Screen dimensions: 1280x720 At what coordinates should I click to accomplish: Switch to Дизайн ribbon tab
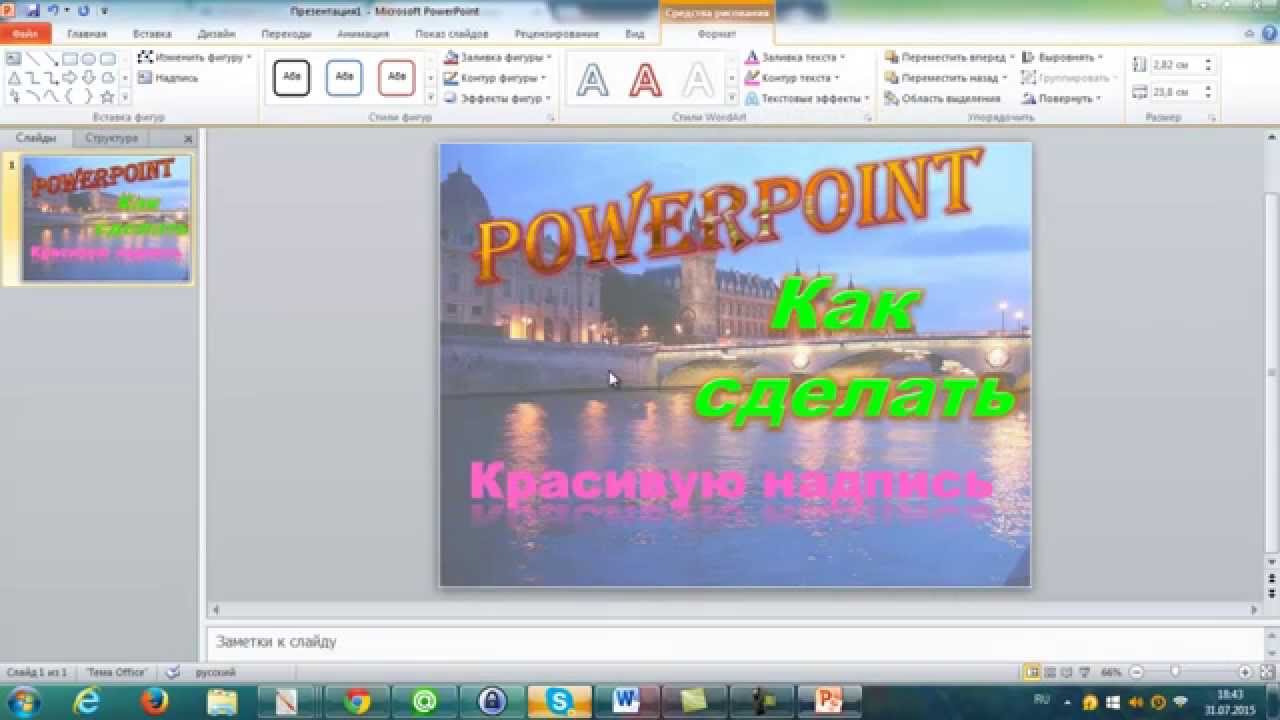tap(216, 34)
